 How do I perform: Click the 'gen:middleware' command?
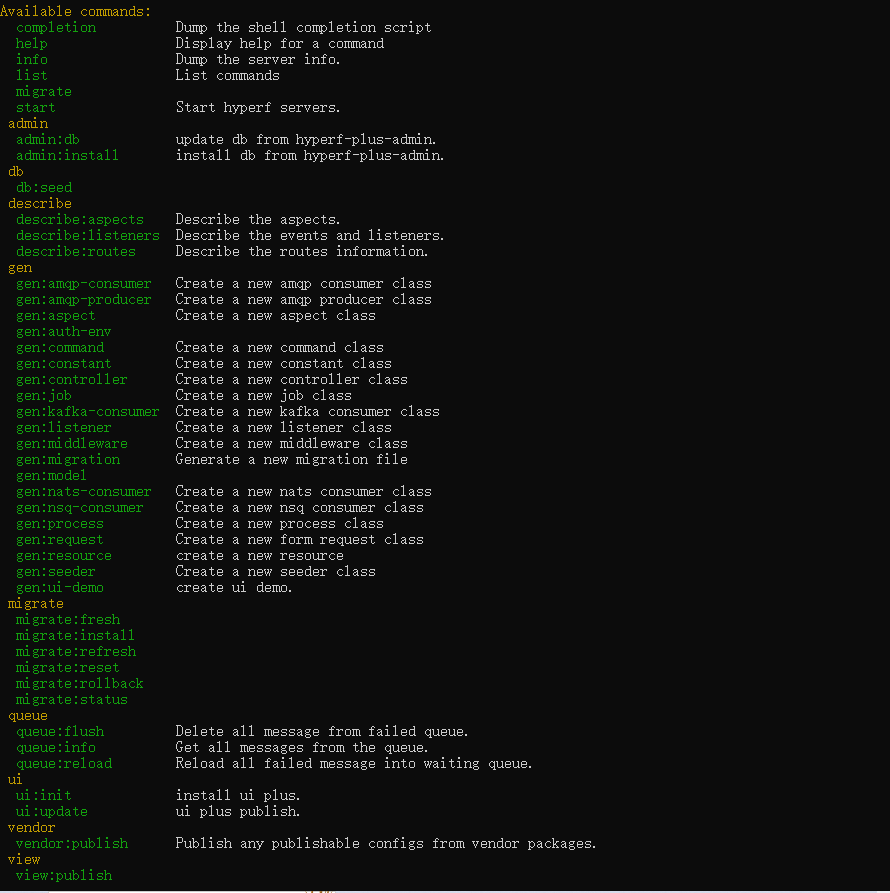pos(72,443)
